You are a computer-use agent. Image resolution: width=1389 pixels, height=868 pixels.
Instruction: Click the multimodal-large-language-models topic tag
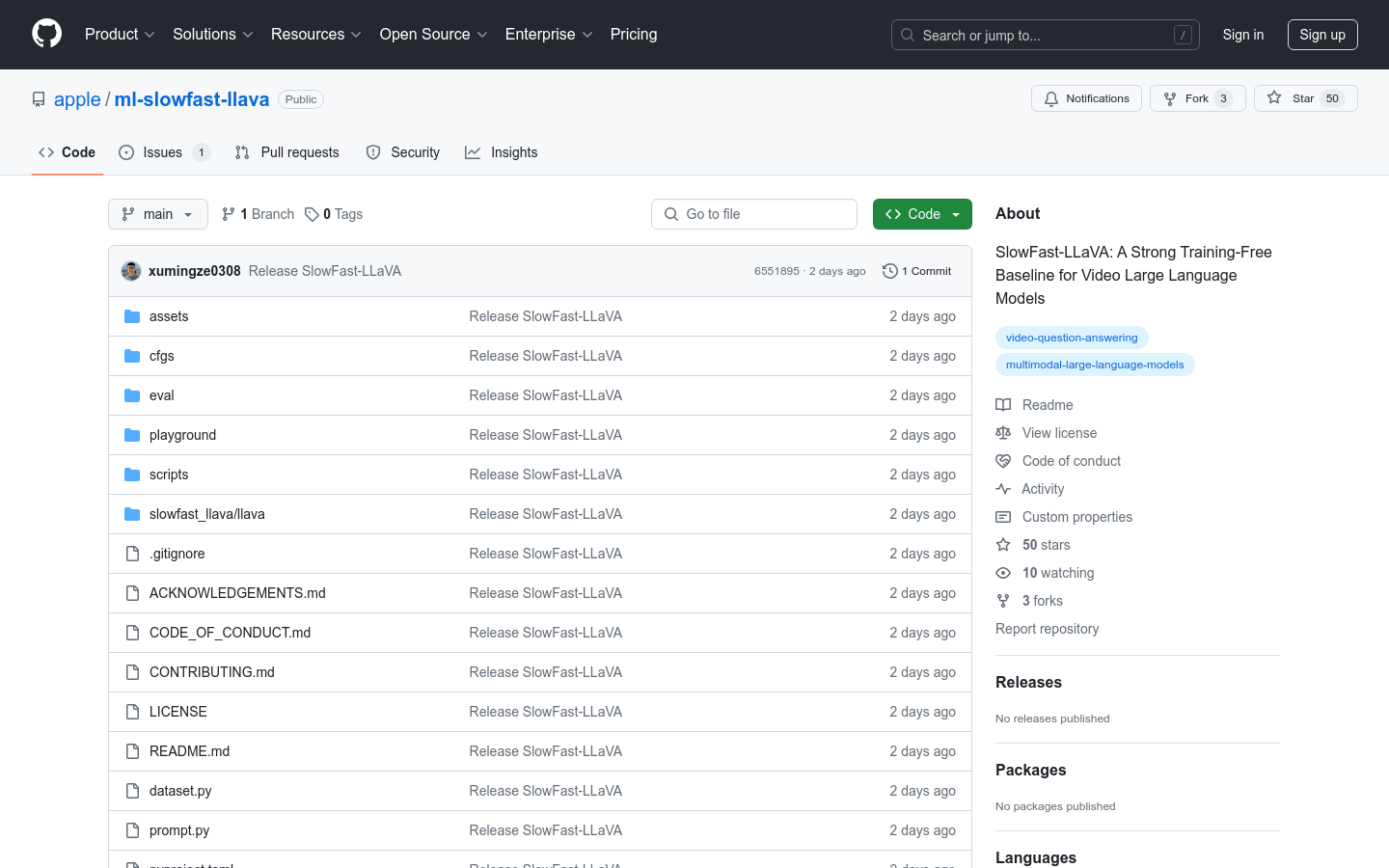1095,365
